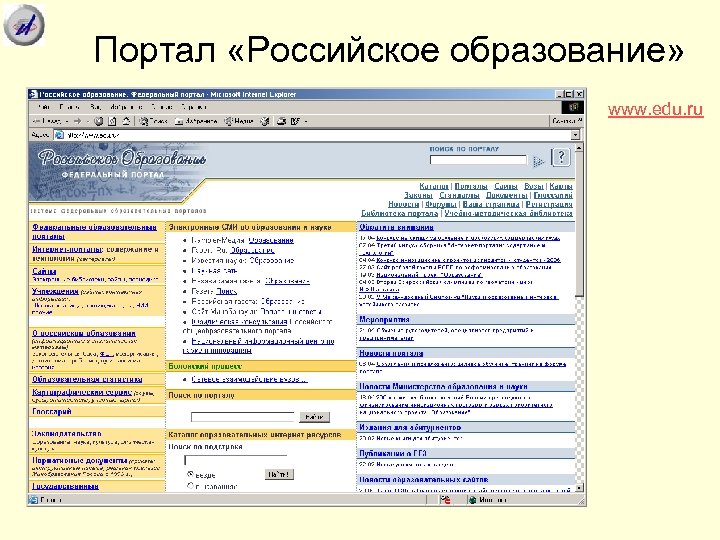Focus the 'Поиск по подстроке' text field

(x=236, y=460)
